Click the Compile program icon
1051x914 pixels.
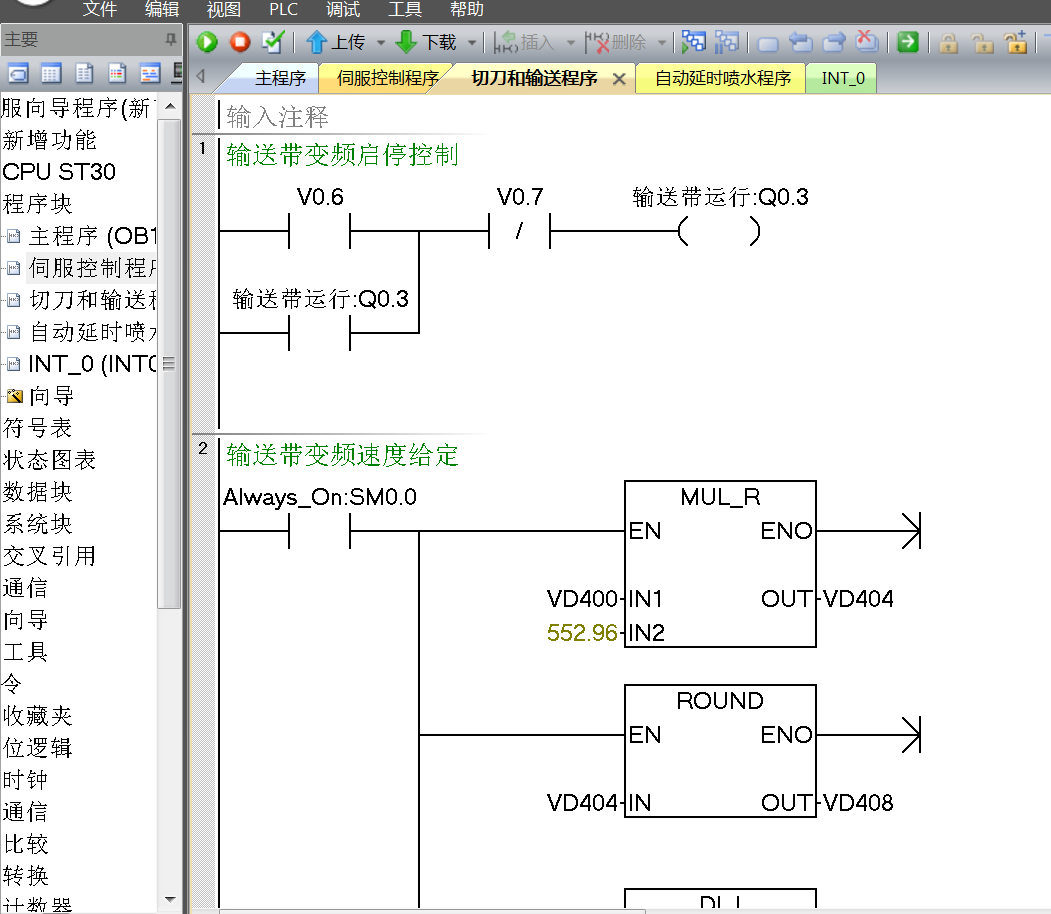pyautogui.click(x=272, y=42)
